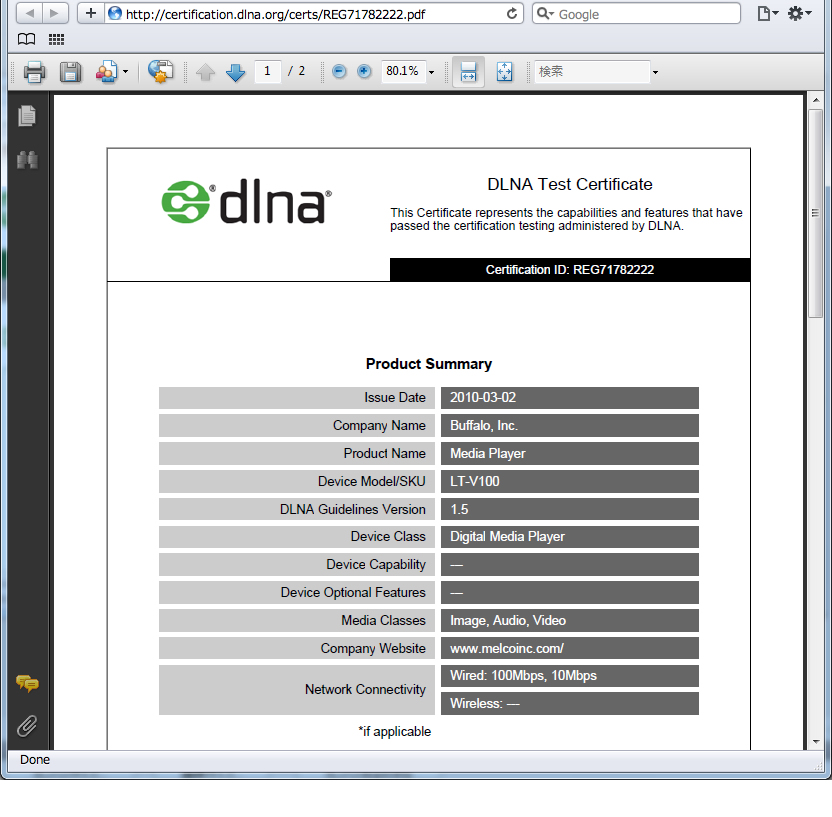Click the Digital Media Player value

507,537
